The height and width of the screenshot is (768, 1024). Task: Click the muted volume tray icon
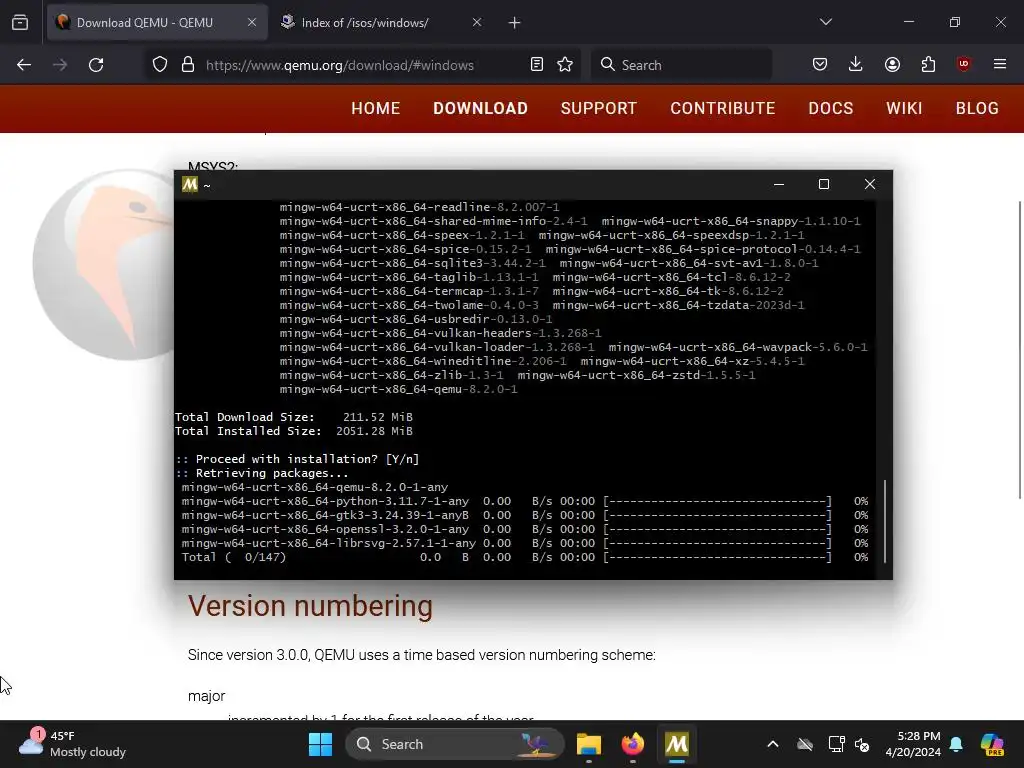pos(862,744)
